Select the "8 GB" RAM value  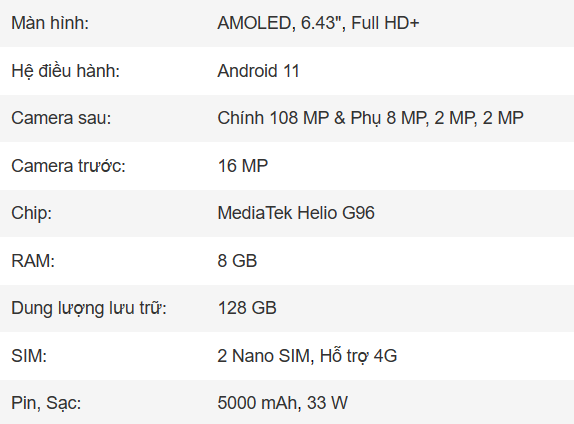[237, 261]
